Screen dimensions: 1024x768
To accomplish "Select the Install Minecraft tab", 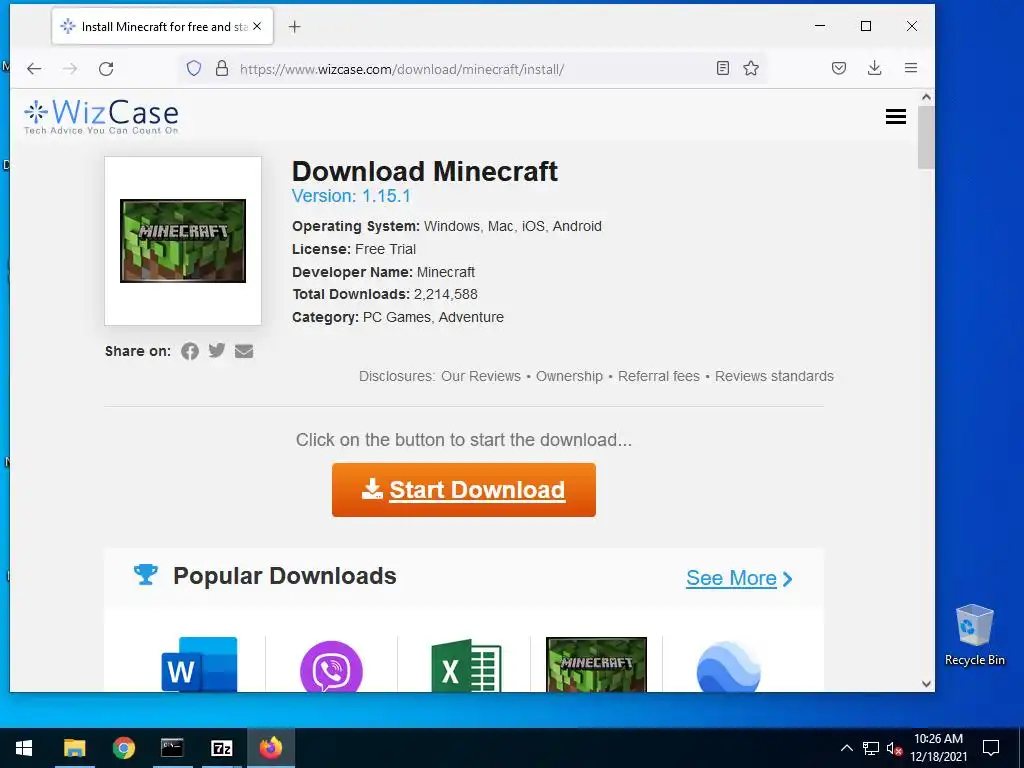I will point(162,27).
